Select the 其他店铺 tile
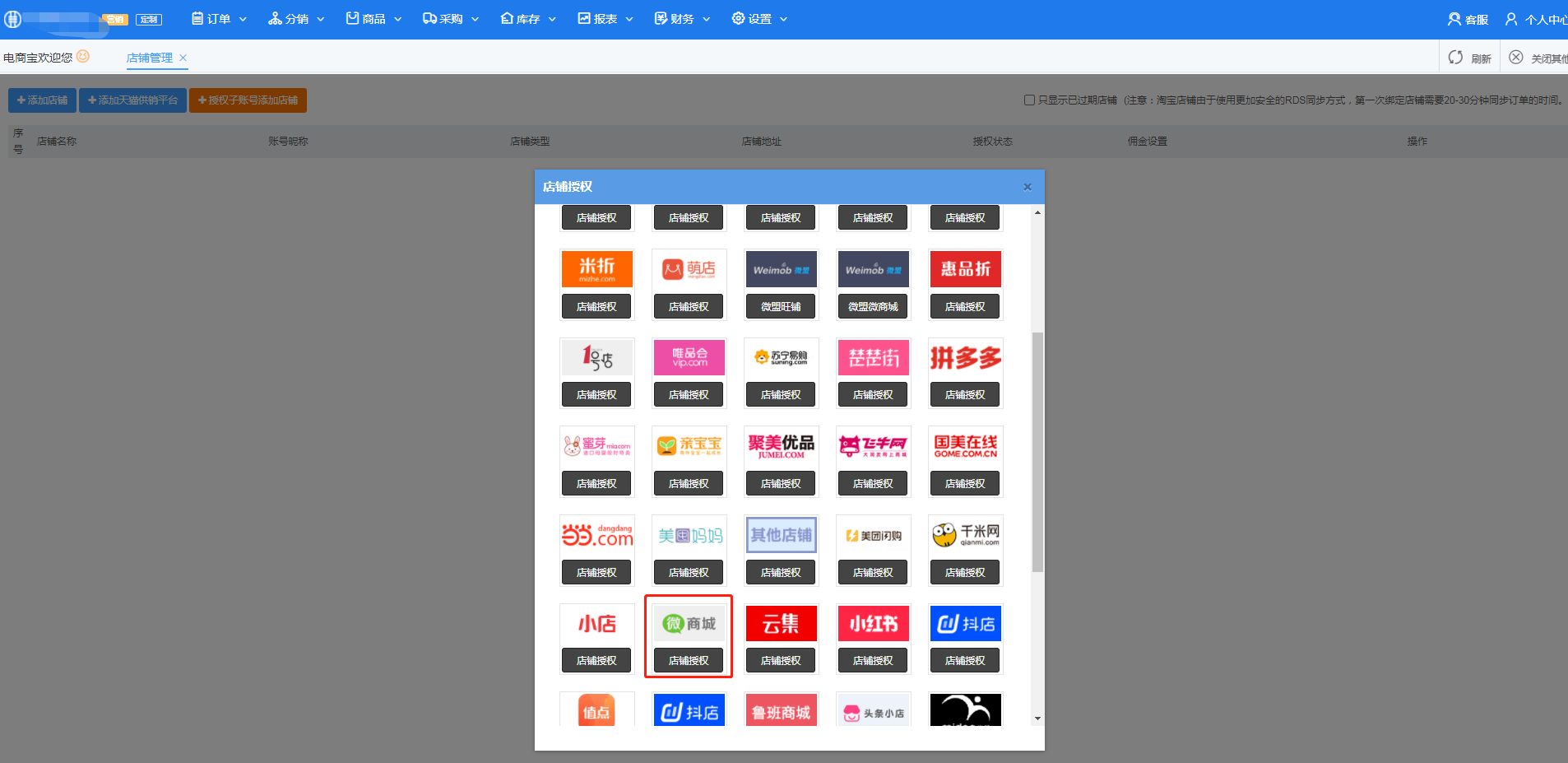 pos(781,535)
